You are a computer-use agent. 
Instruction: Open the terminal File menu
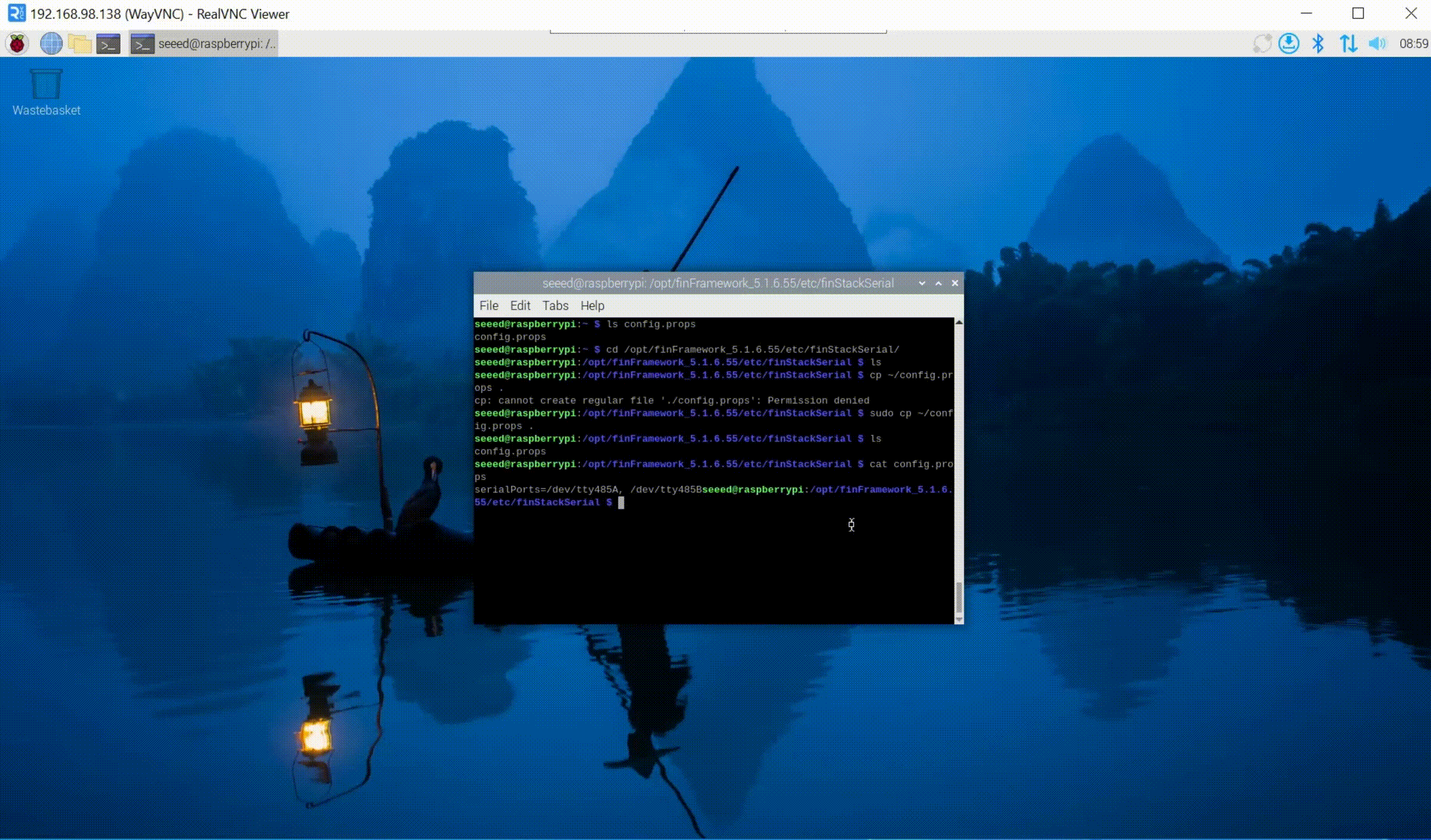pos(488,305)
